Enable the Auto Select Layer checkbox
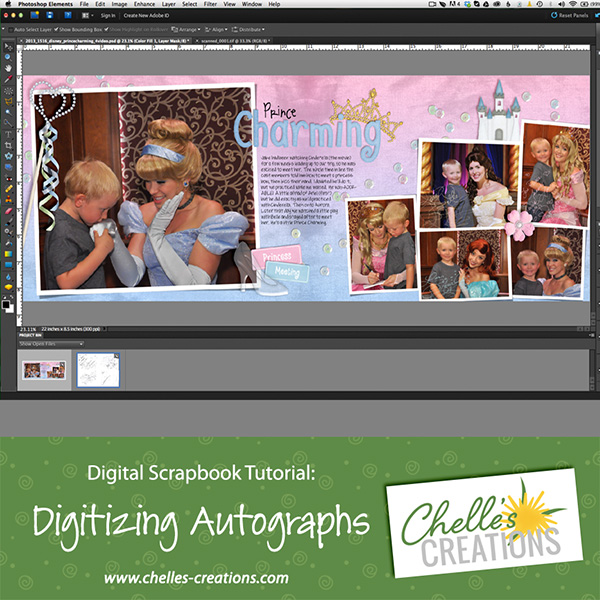 (x=11, y=29)
